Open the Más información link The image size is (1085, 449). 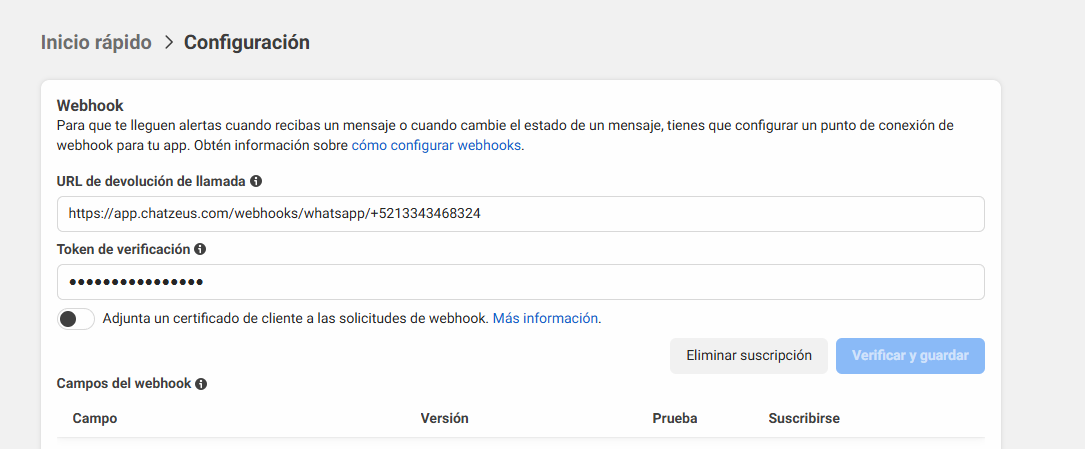click(x=545, y=319)
